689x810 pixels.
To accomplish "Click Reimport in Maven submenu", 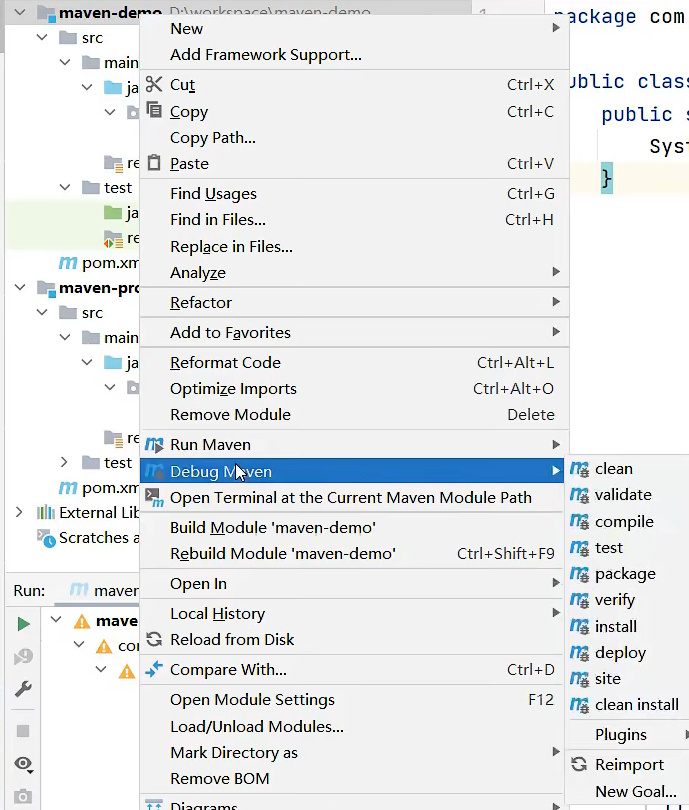I will (x=629, y=765).
